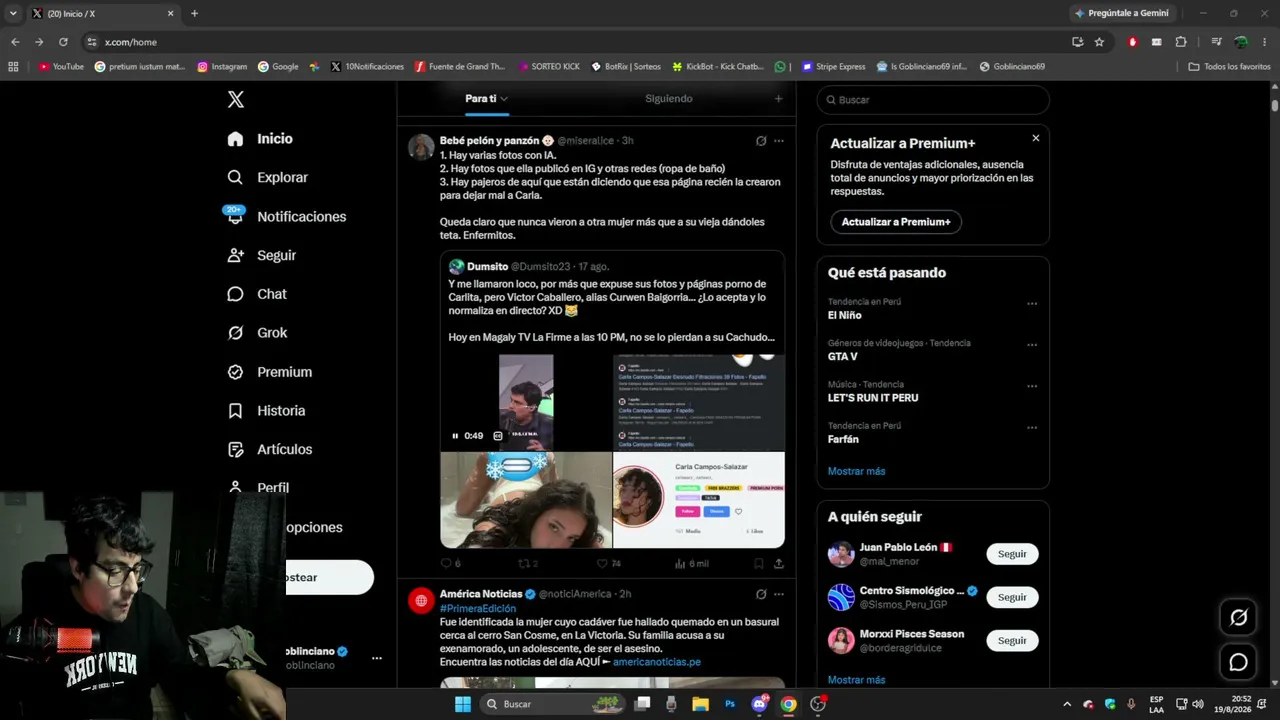Open the floating messages button
This screenshot has width=1280, height=720.
pos(1238,662)
